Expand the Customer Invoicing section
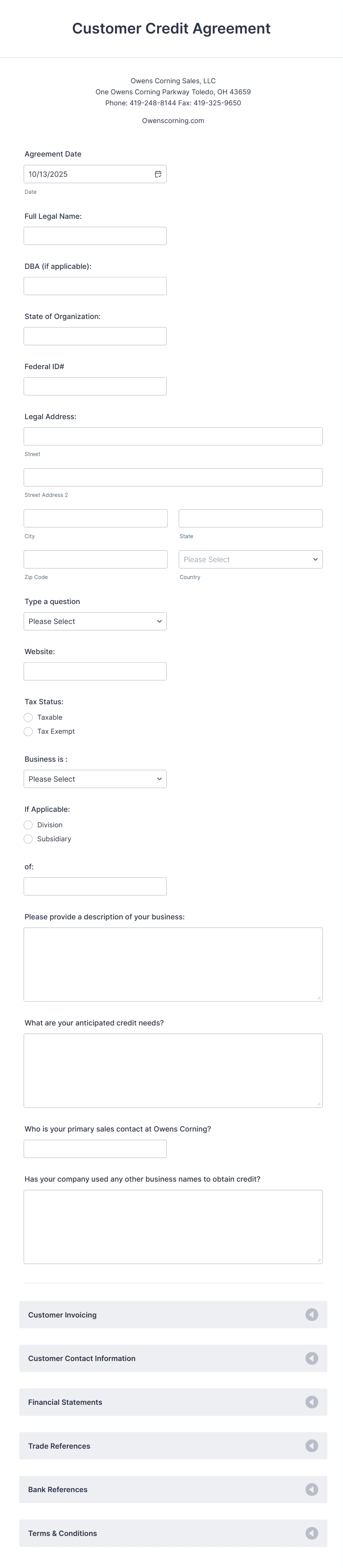Viewport: 343px width, 1568px height. pyautogui.click(x=311, y=1314)
